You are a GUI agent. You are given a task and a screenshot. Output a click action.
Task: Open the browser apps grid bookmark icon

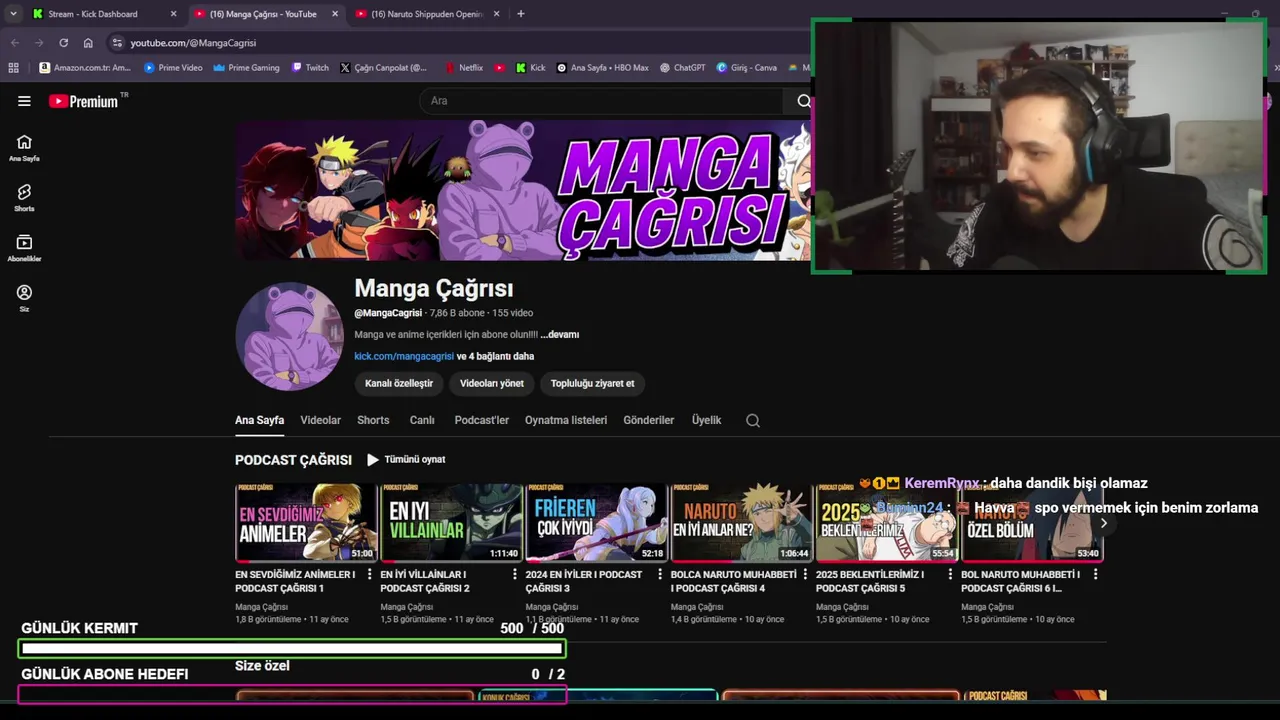tap(13, 68)
